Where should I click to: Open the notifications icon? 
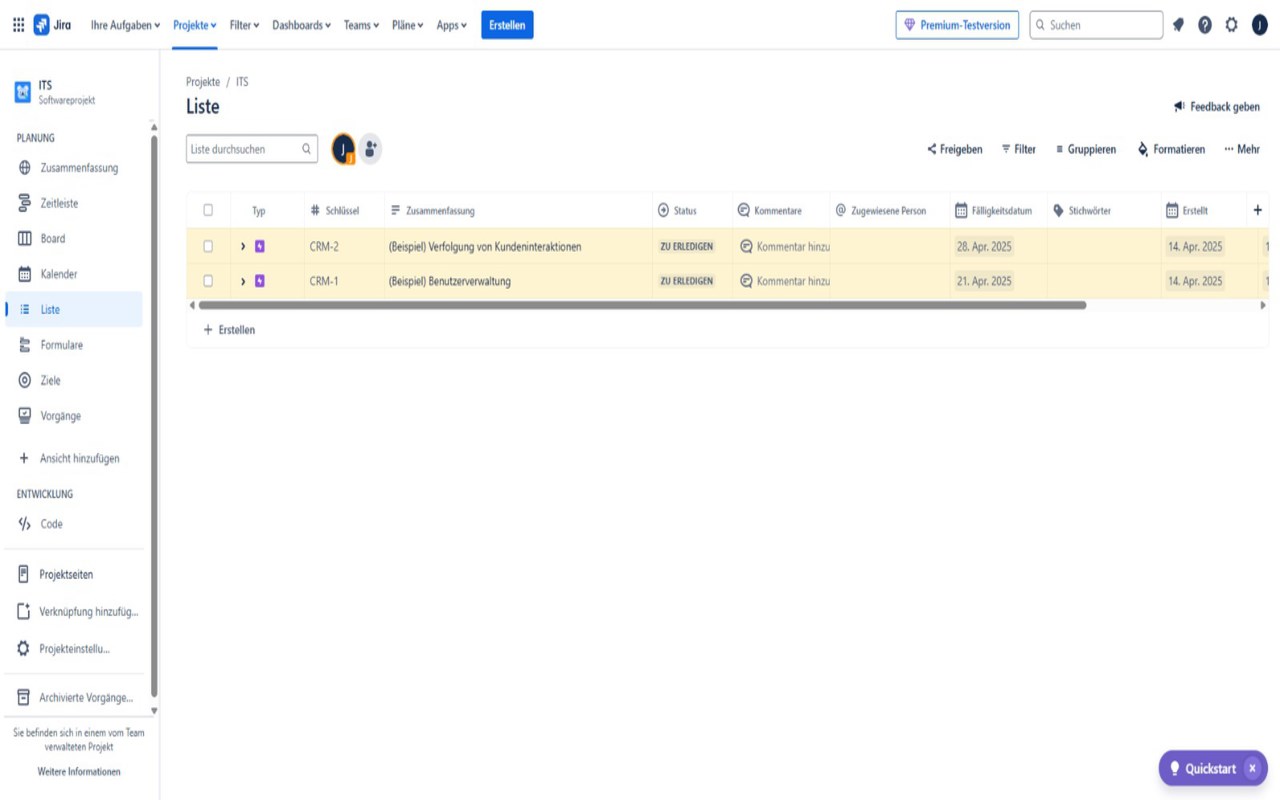(x=1178, y=25)
